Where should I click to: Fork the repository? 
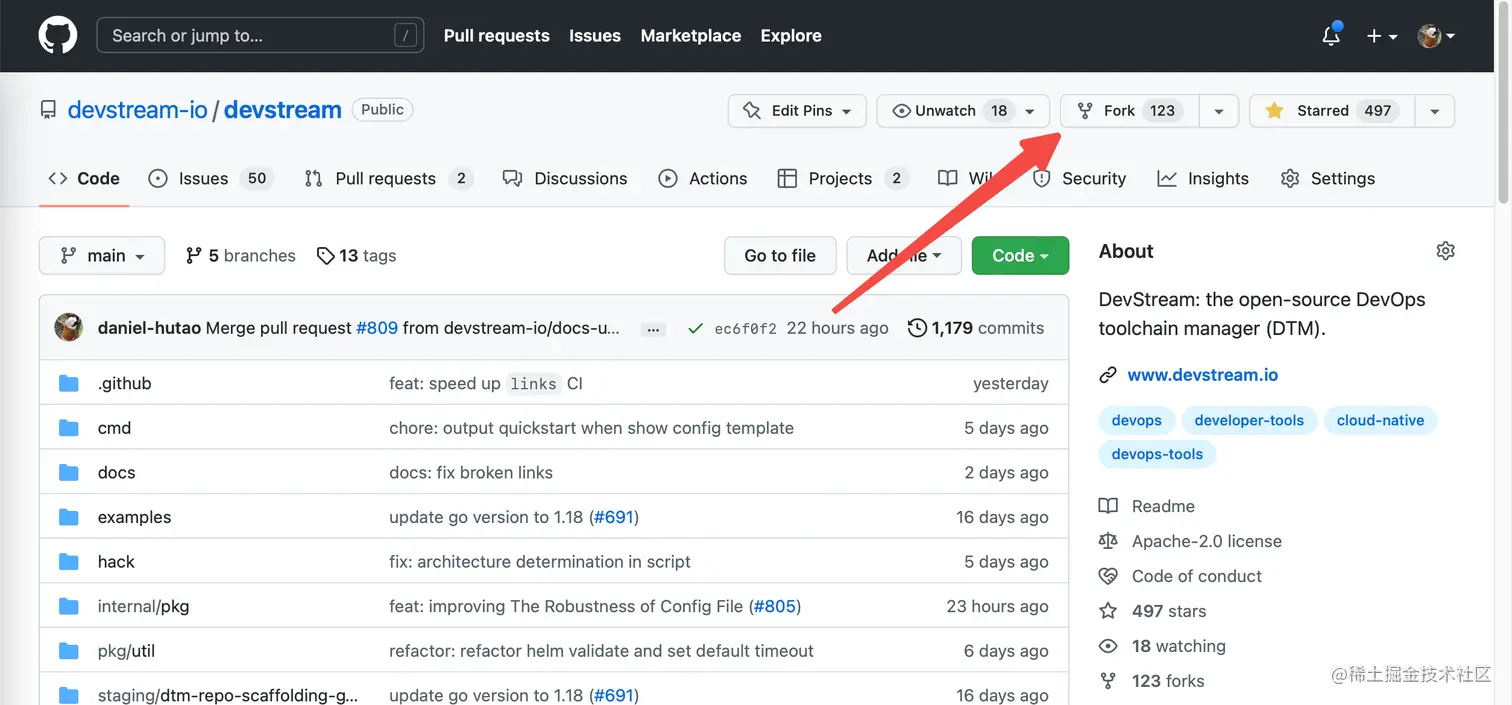click(1129, 111)
